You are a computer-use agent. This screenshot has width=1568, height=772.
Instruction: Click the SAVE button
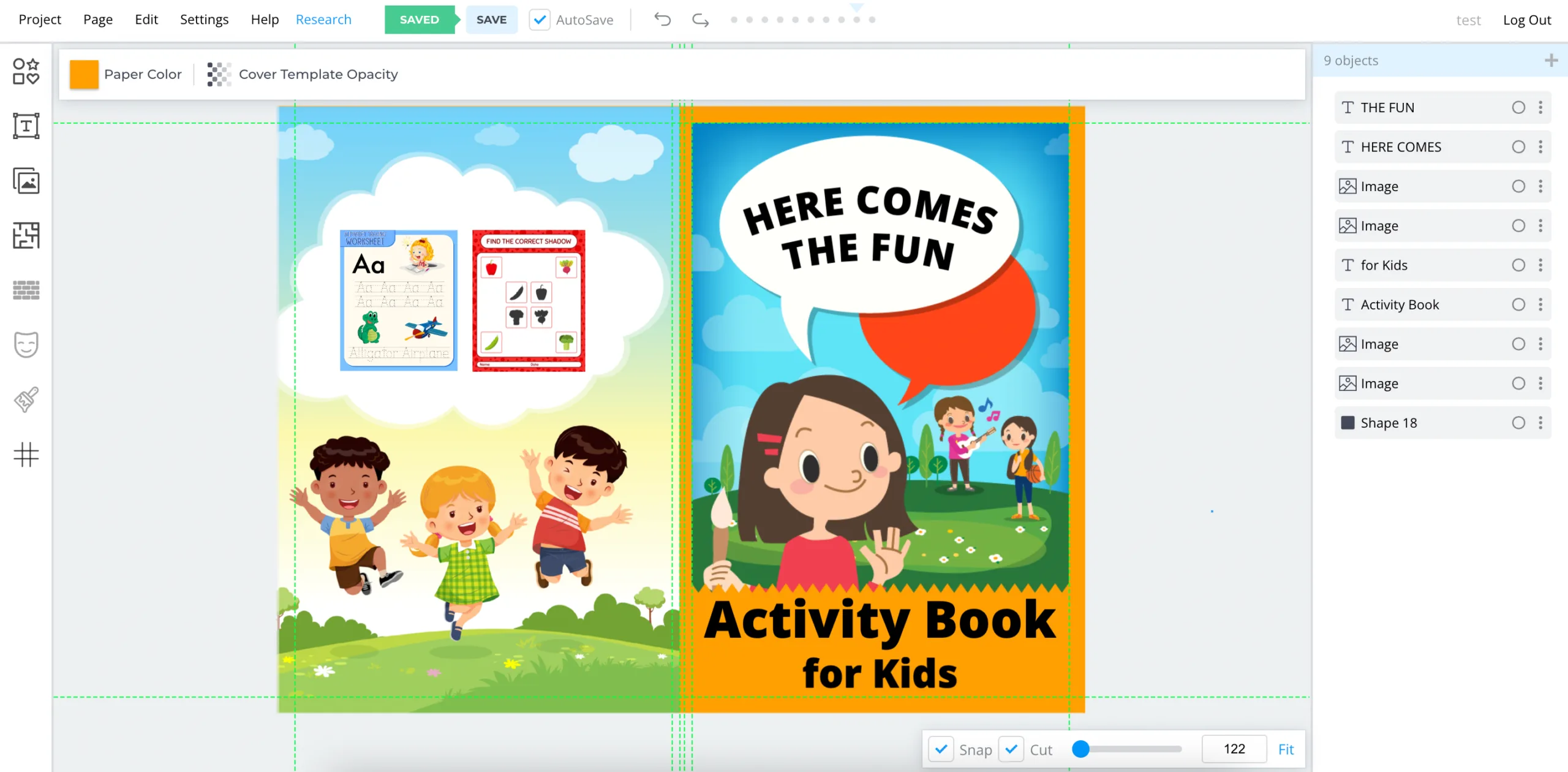coord(491,19)
